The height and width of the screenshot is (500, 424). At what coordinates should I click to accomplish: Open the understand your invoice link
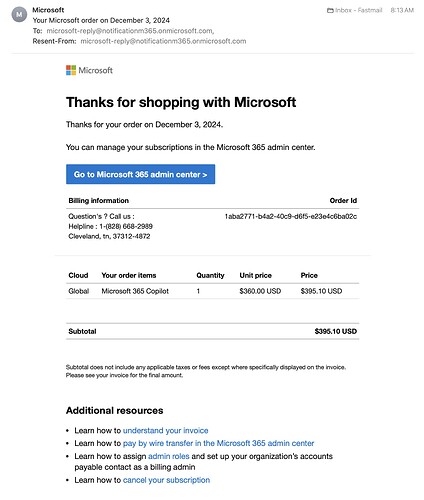165,430
